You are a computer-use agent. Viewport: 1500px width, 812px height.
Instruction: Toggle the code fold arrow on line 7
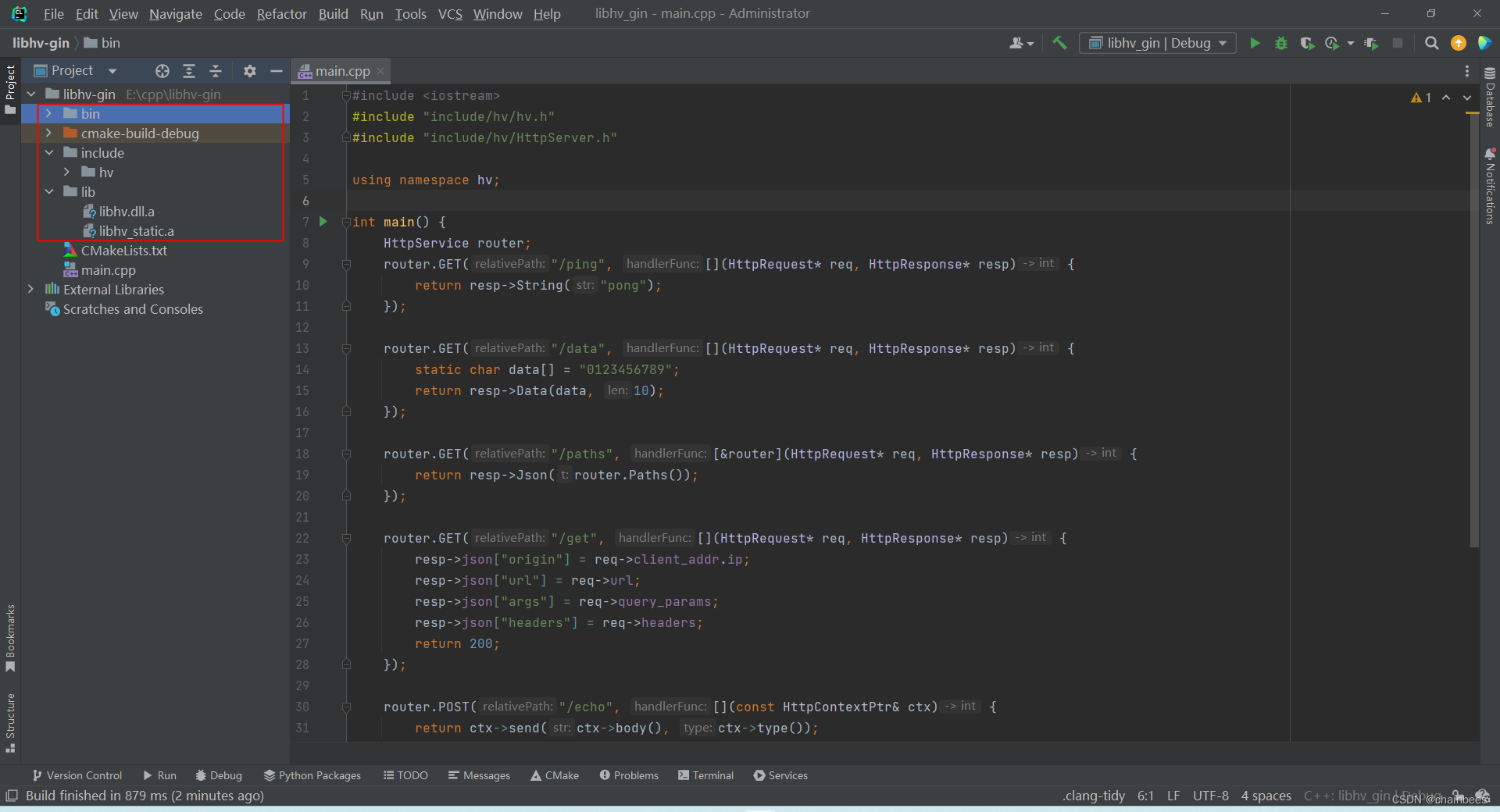345,222
